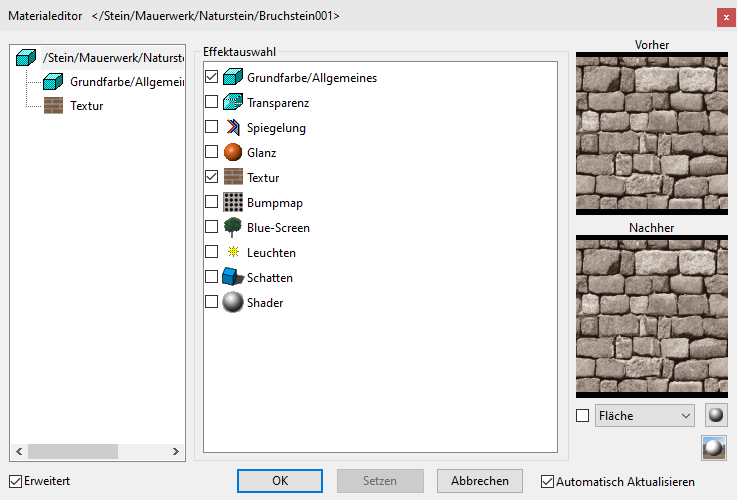Click the tree scrollbar left arrow

click(19, 452)
